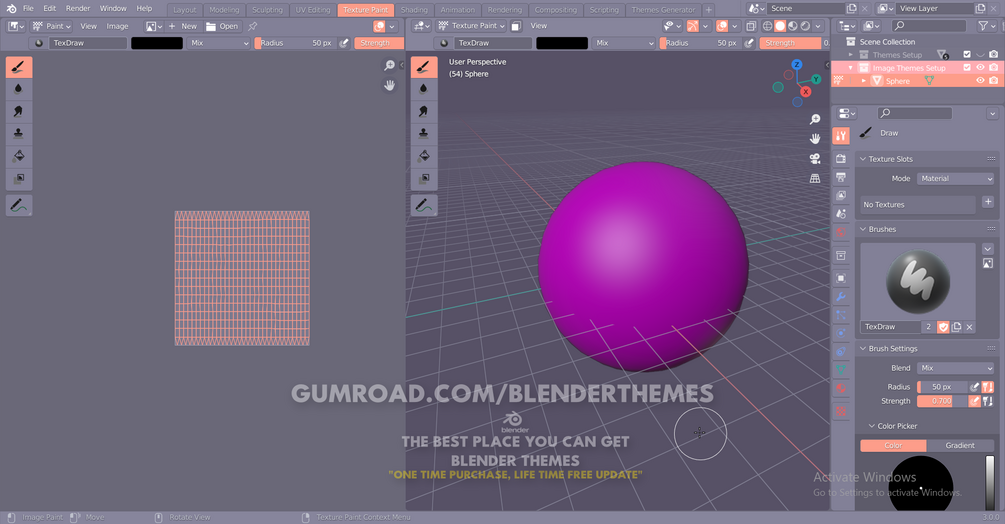Select the Fill bucket tool in the 3D viewport toolbar
1005x524 pixels.
[x=424, y=156]
